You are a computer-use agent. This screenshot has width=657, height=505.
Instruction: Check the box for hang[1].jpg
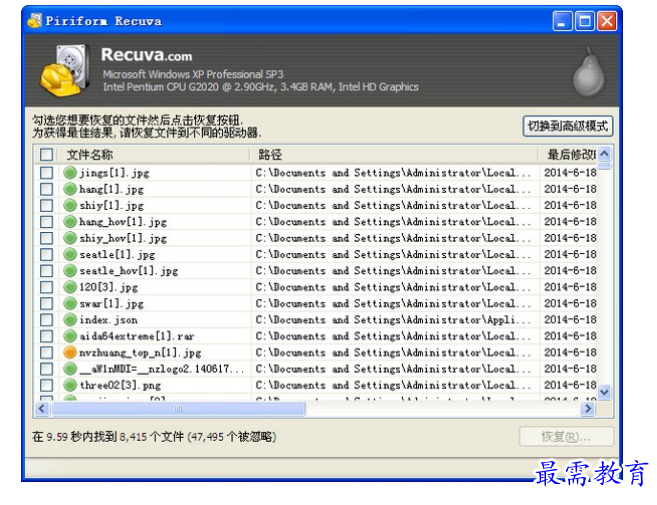pos(47,189)
